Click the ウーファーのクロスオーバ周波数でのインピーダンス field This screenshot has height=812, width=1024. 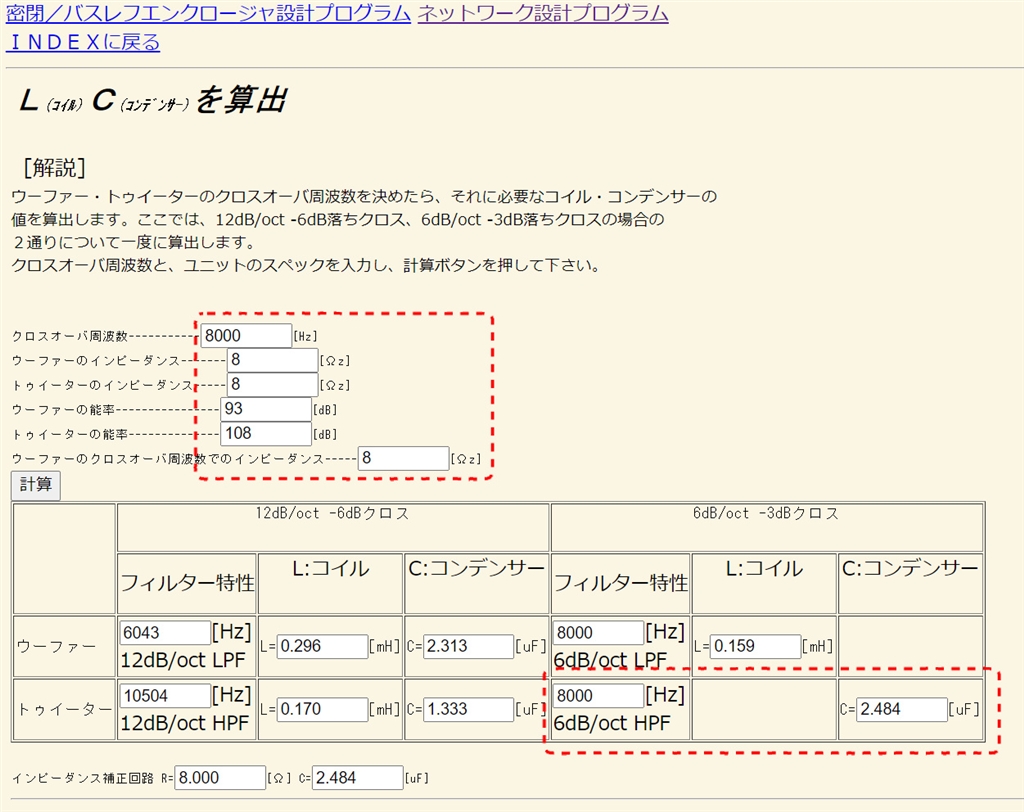pos(403,458)
